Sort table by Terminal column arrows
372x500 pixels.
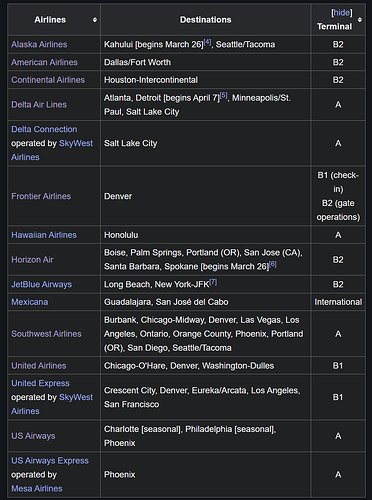tap(360, 20)
